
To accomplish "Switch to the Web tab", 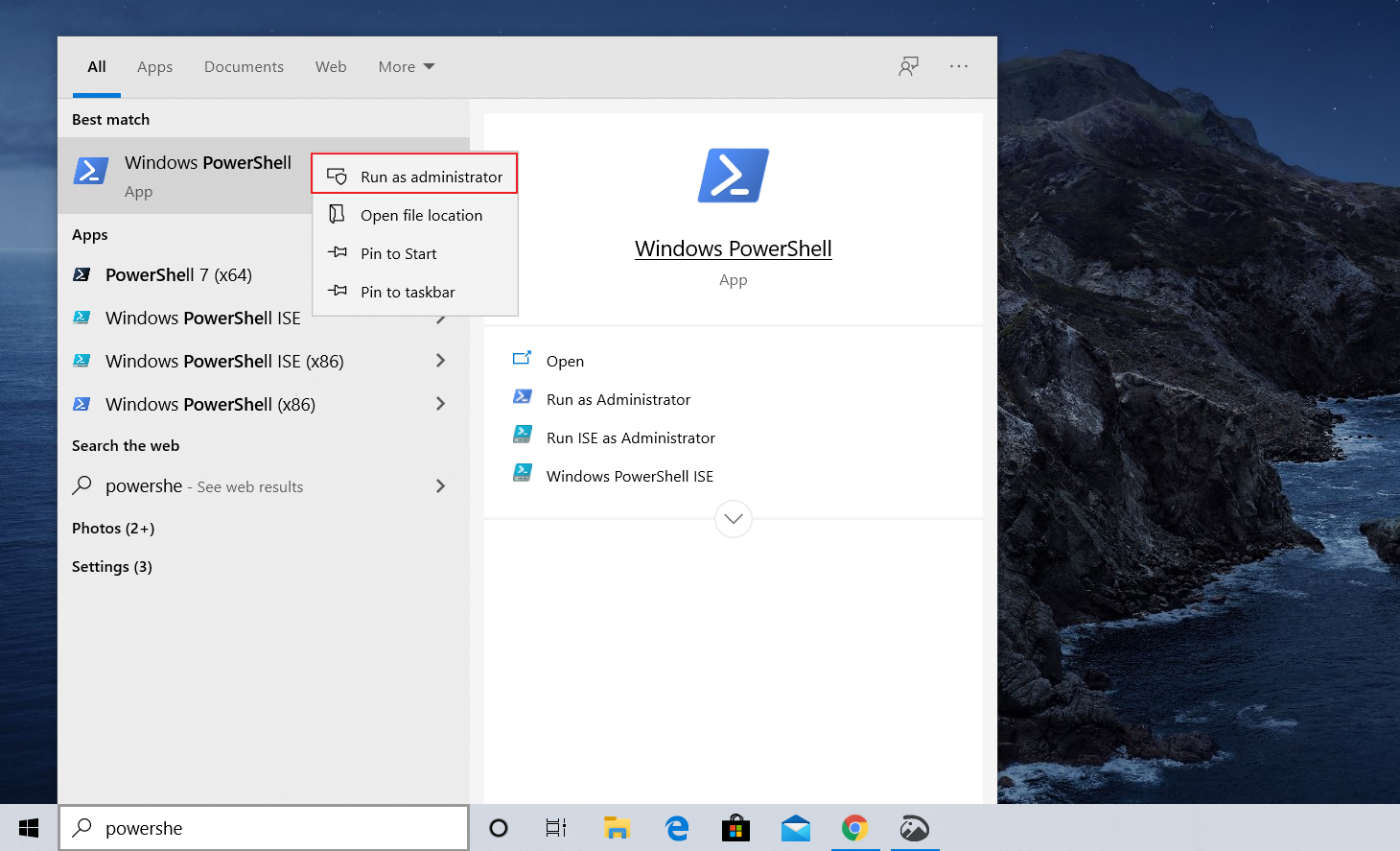I will tap(331, 66).
